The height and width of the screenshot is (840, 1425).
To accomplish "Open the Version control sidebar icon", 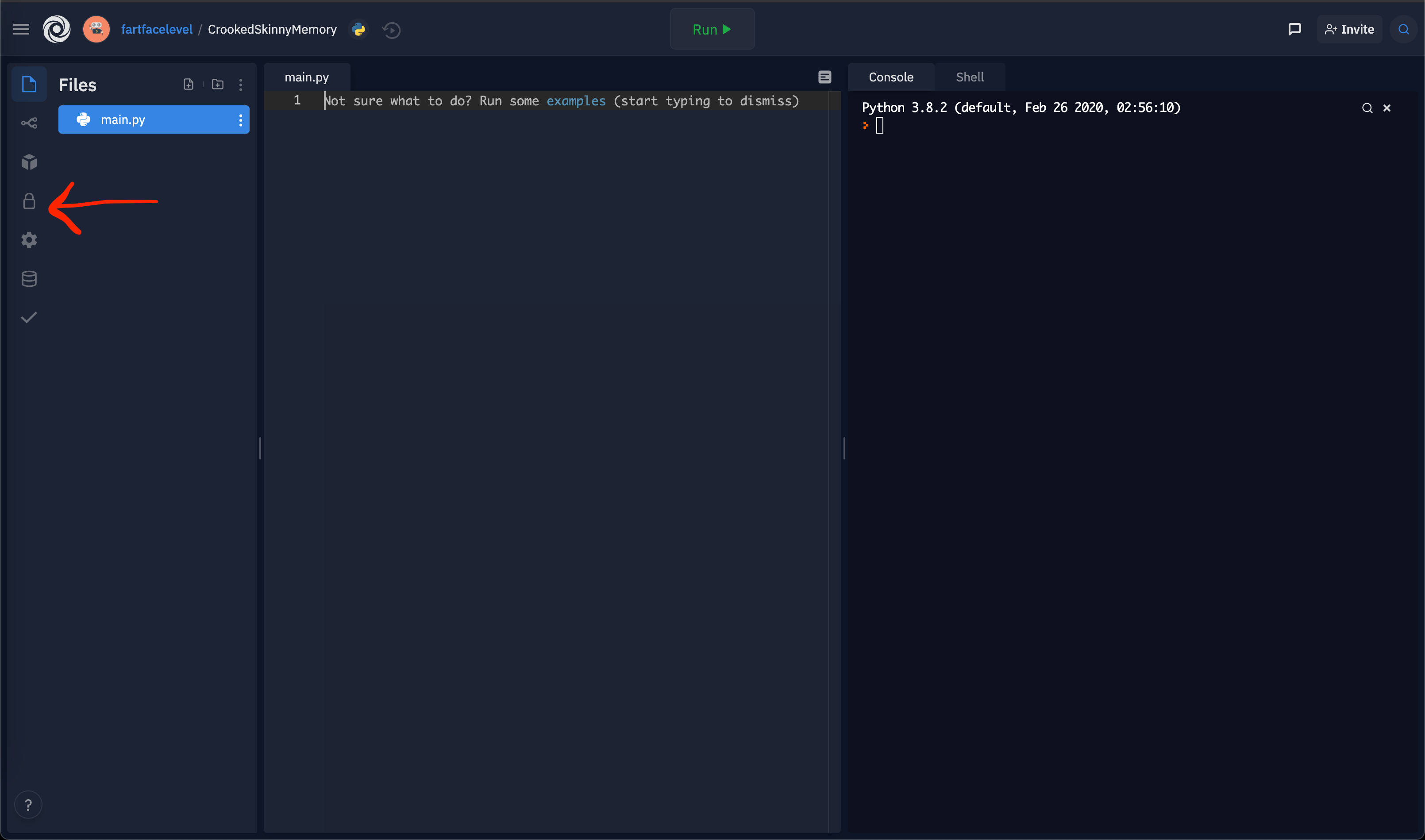I will click(29, 123).
